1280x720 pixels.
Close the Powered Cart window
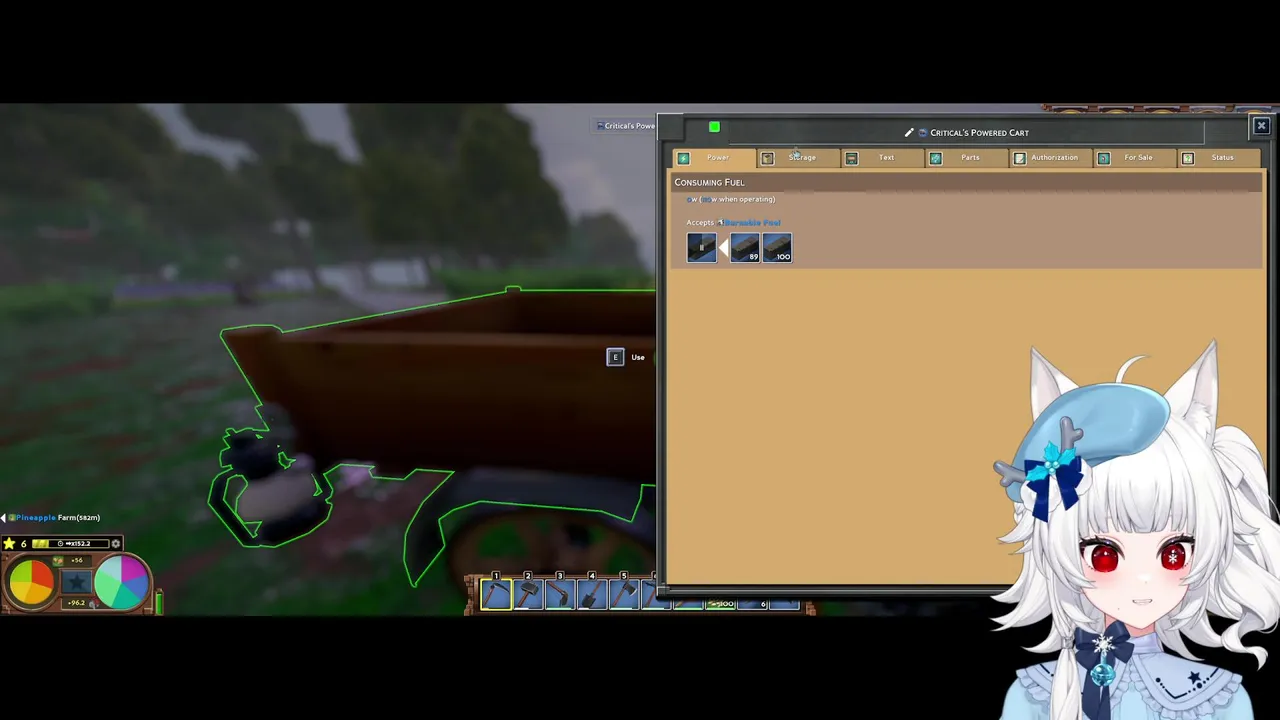(1261, 126)
